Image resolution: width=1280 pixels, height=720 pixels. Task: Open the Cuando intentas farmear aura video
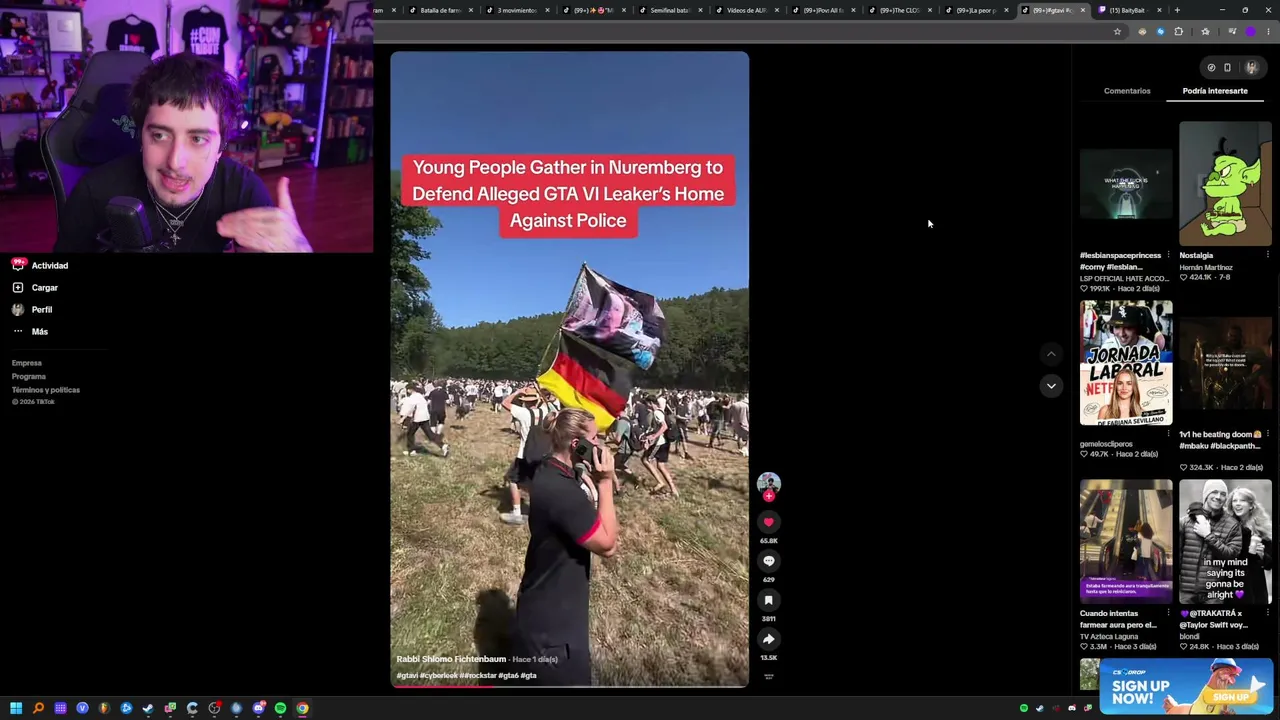[x=1126, y=541]
